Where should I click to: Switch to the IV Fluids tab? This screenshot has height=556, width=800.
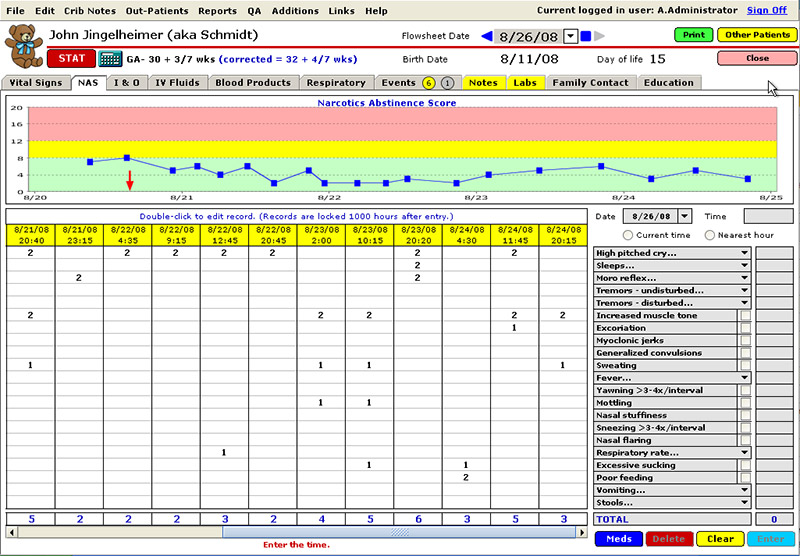tap(178, 83)
